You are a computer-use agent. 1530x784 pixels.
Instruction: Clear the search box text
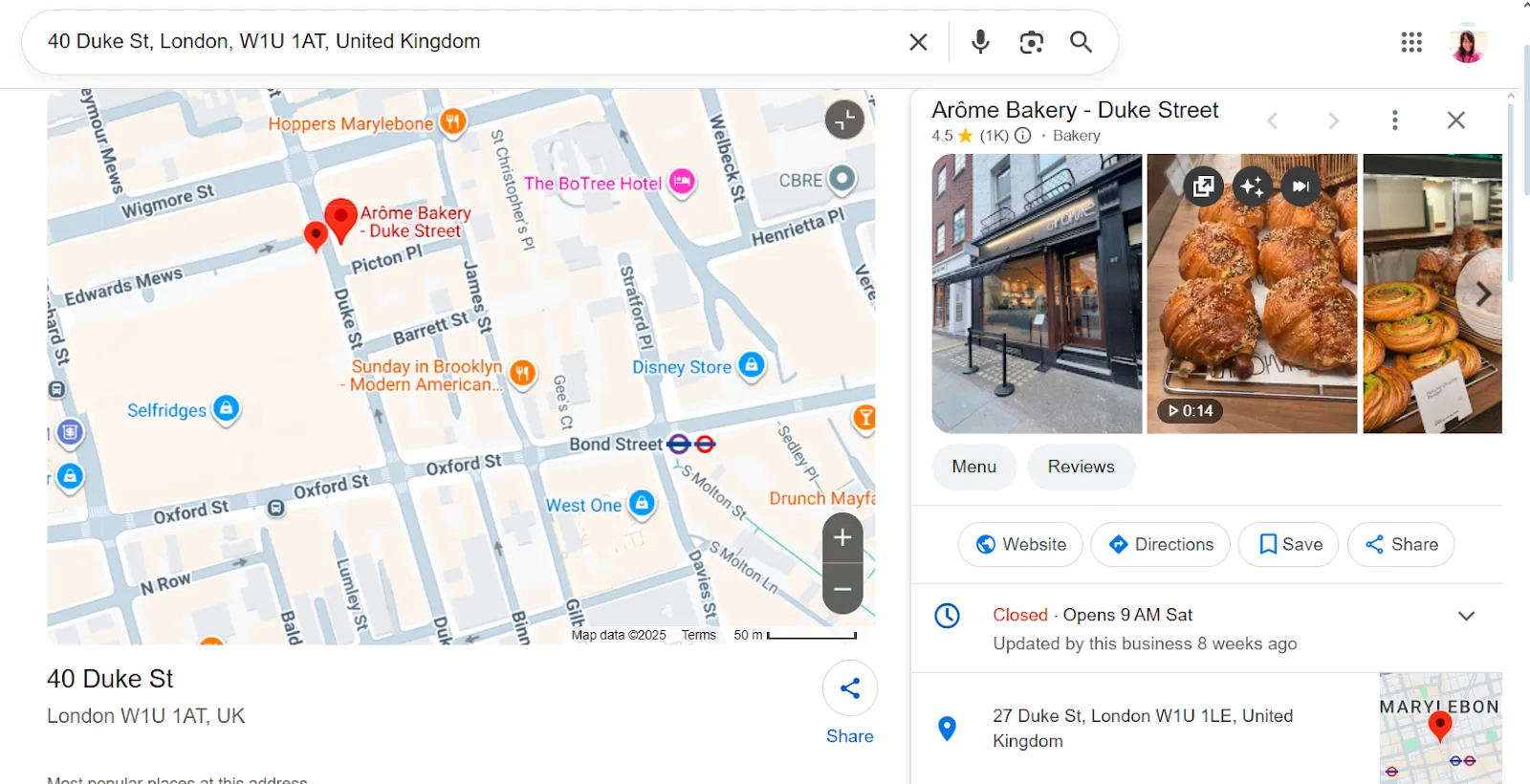(918, 42)
